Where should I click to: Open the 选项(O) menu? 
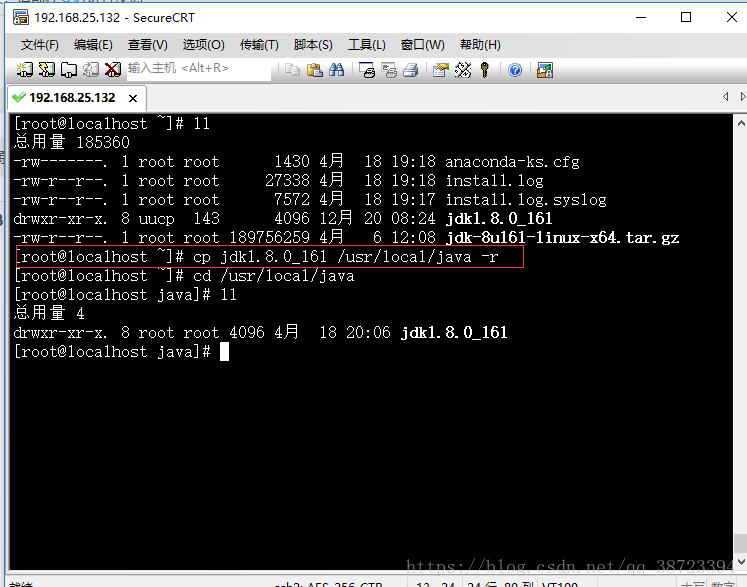203,45
